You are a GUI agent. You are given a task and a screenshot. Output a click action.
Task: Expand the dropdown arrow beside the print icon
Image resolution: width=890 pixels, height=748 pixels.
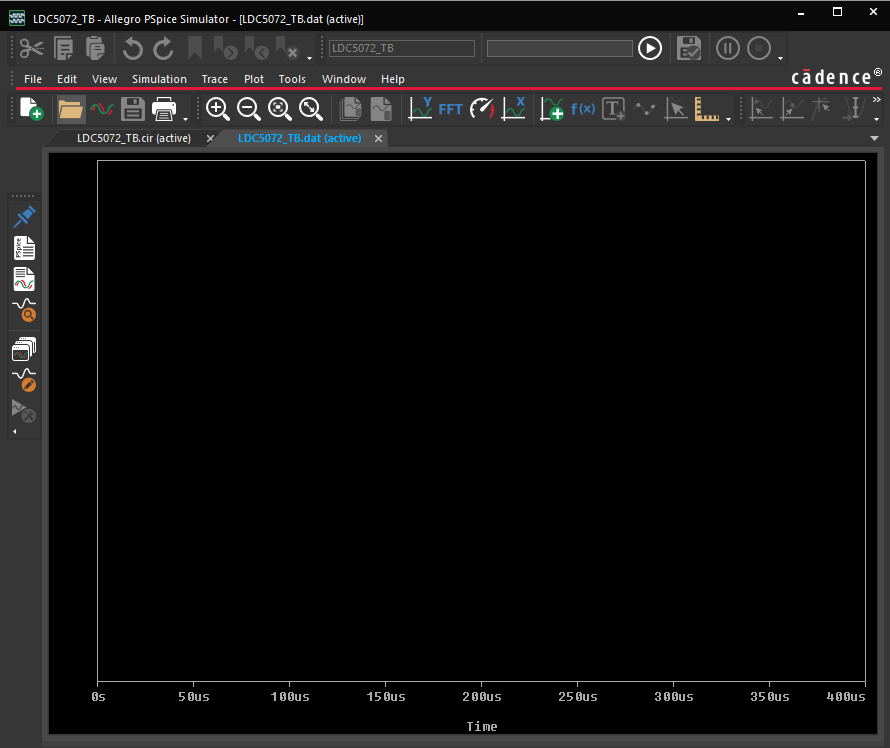184,115
